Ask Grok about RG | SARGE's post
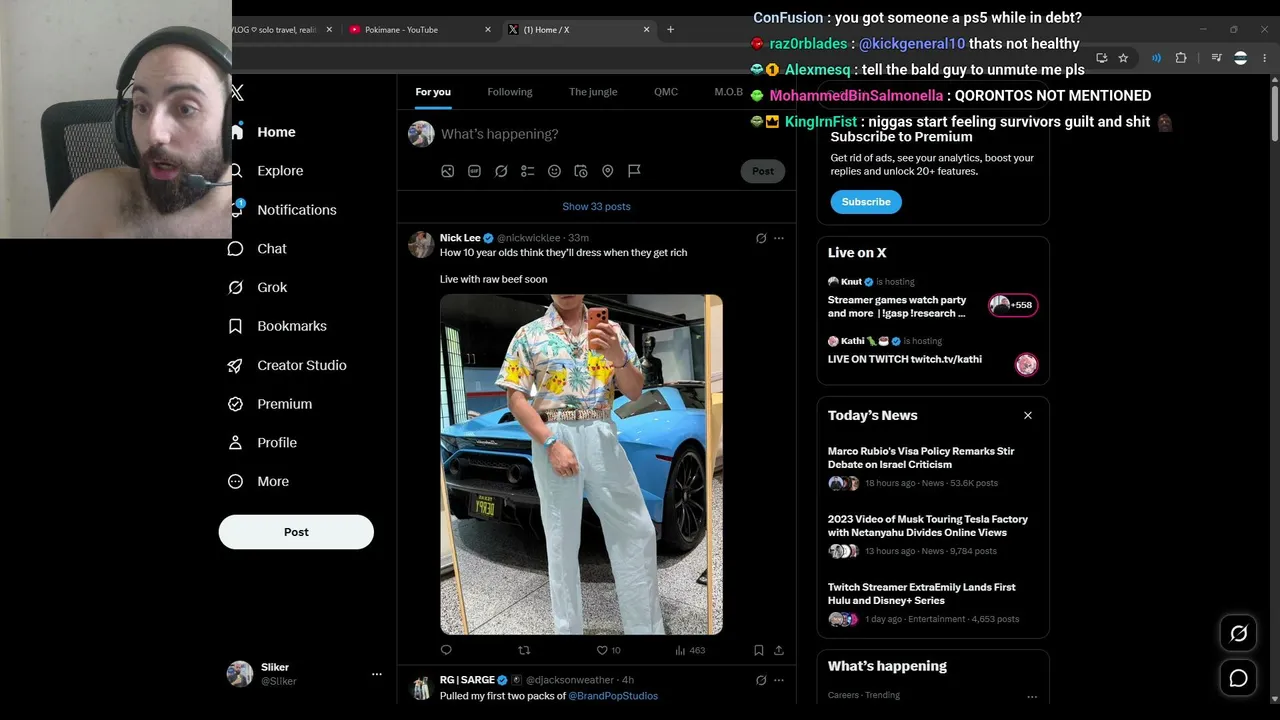 tap(761, 680)
